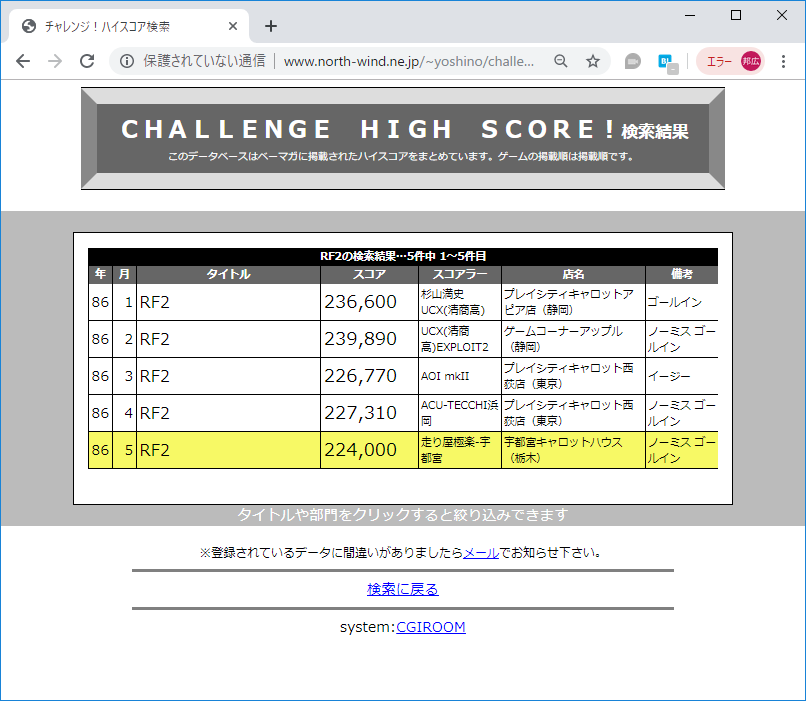Visit the CGIROOM system link
The width and height of the screenshot is (806, 701).
coord(430,626)
